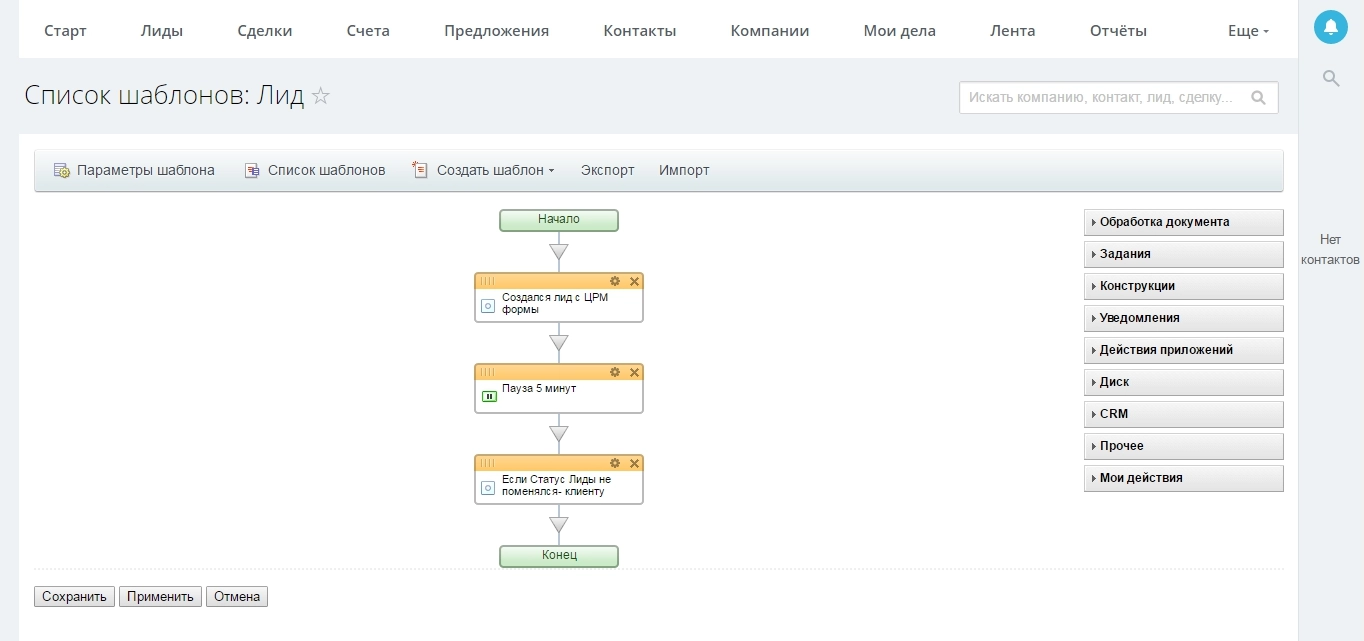Go to the 'Сделки' menu tab
Screen dimensions: 1364x641
point(265,31)
